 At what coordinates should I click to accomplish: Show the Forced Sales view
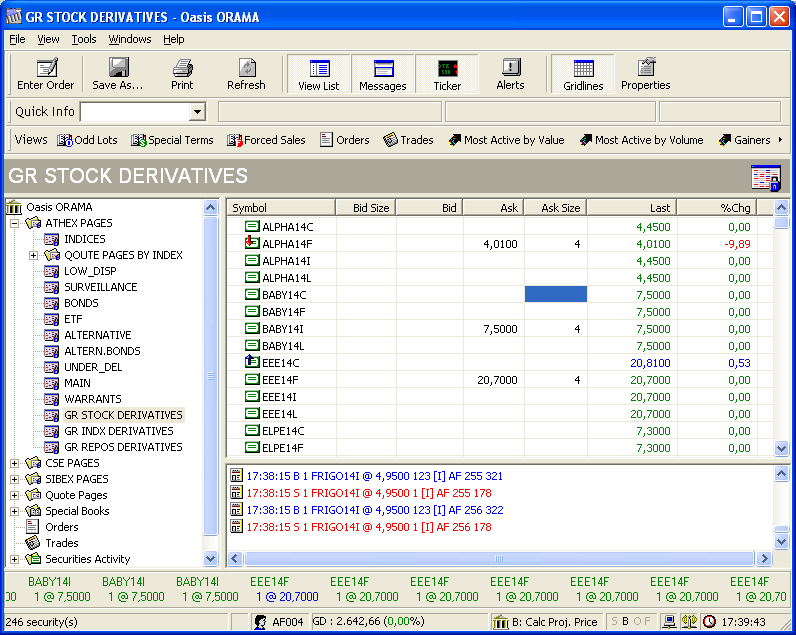click(266, 140)
